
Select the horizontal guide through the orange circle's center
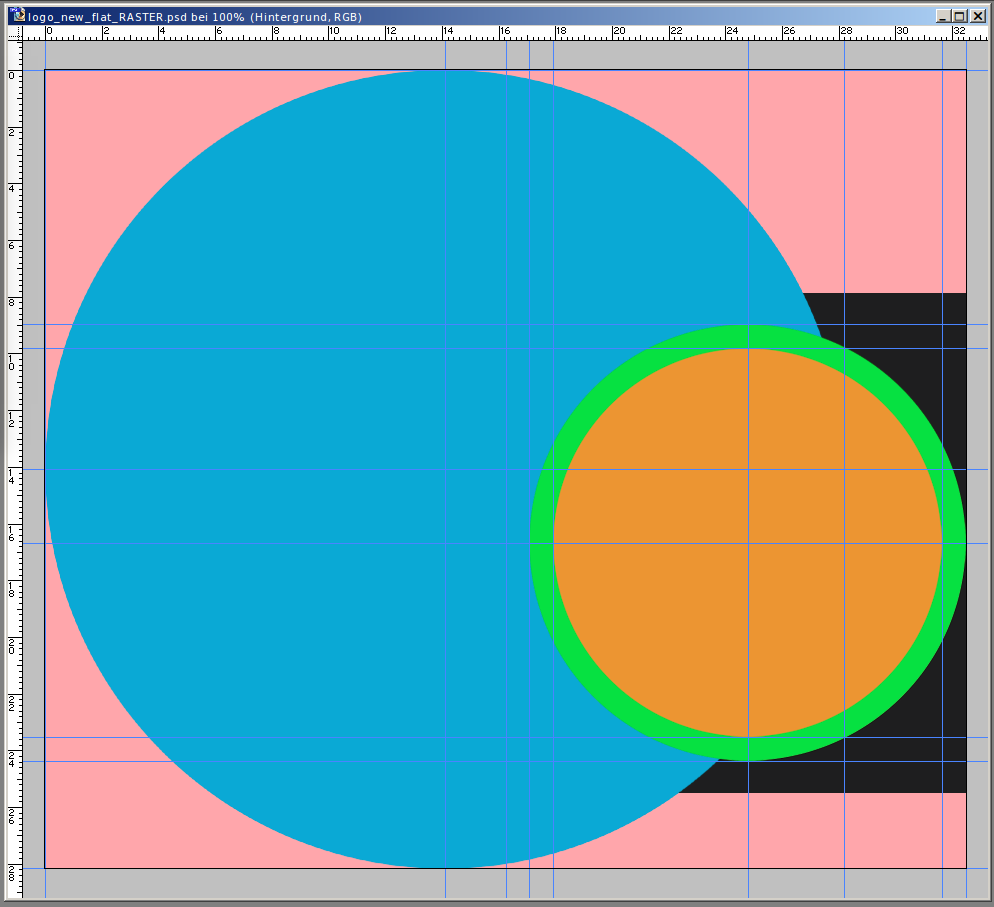pos(300,543)
